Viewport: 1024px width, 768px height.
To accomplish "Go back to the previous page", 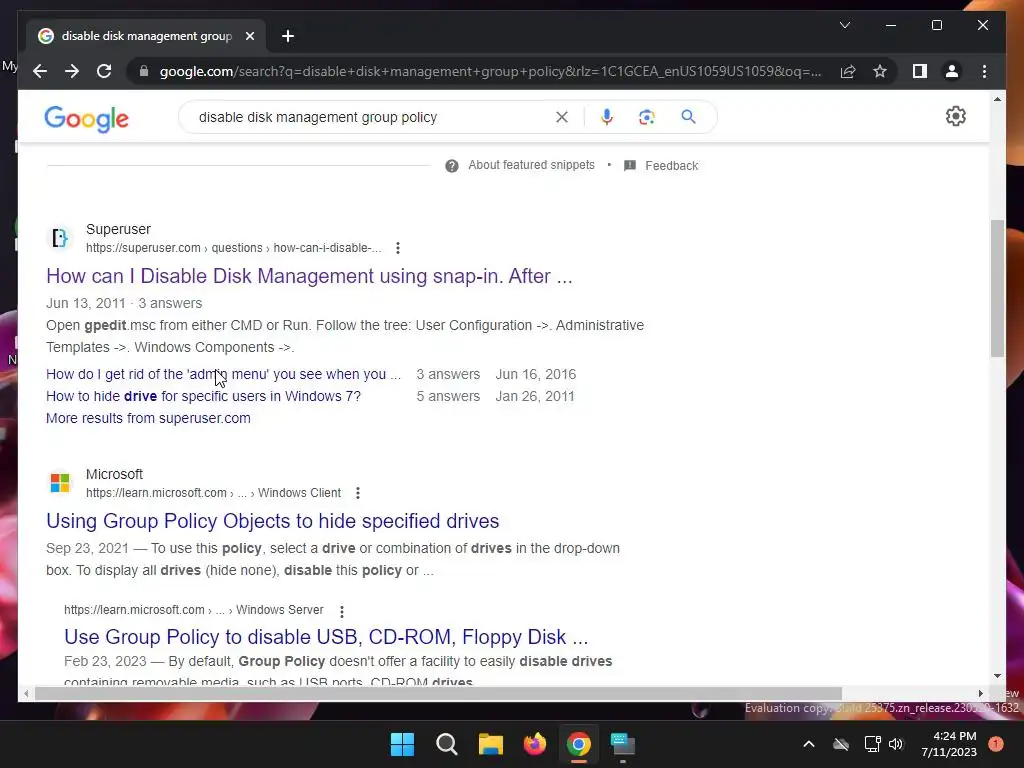I will [40, 71].
